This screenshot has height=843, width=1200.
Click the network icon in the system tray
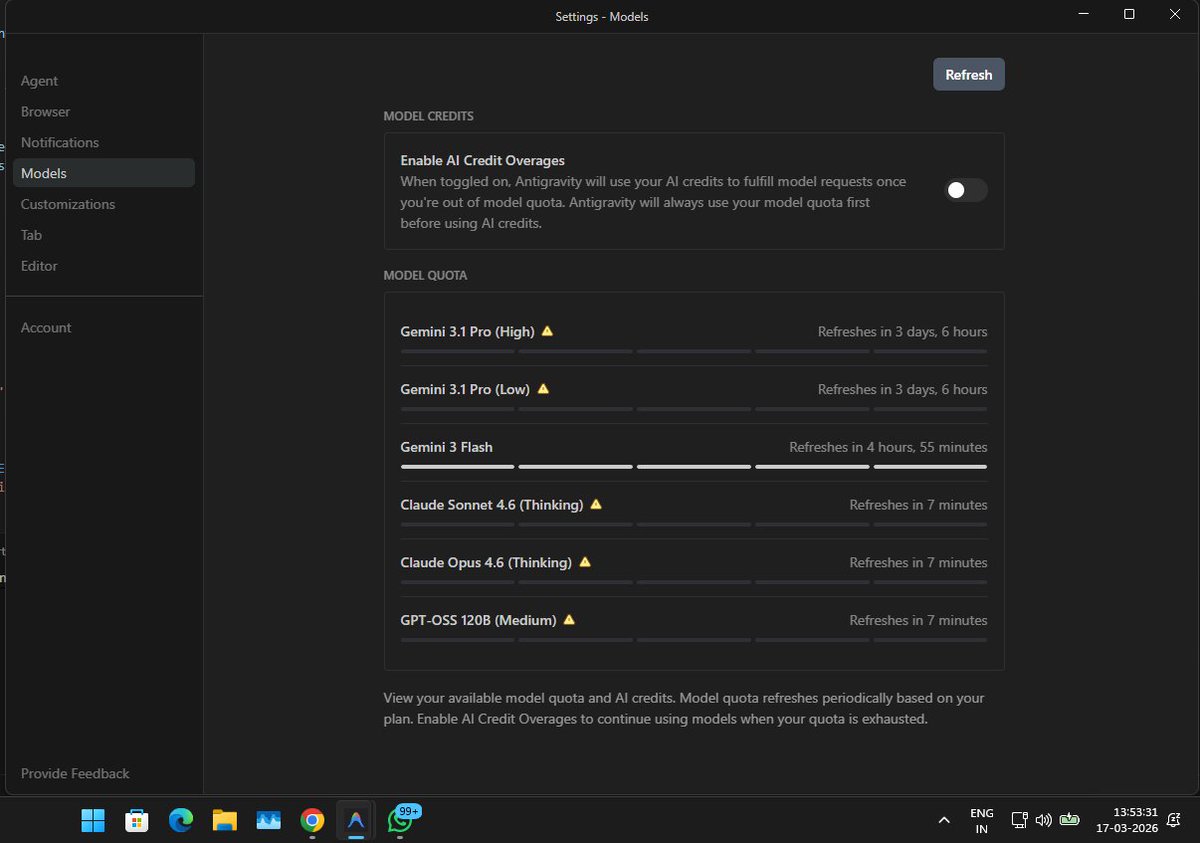(1019, 821)
